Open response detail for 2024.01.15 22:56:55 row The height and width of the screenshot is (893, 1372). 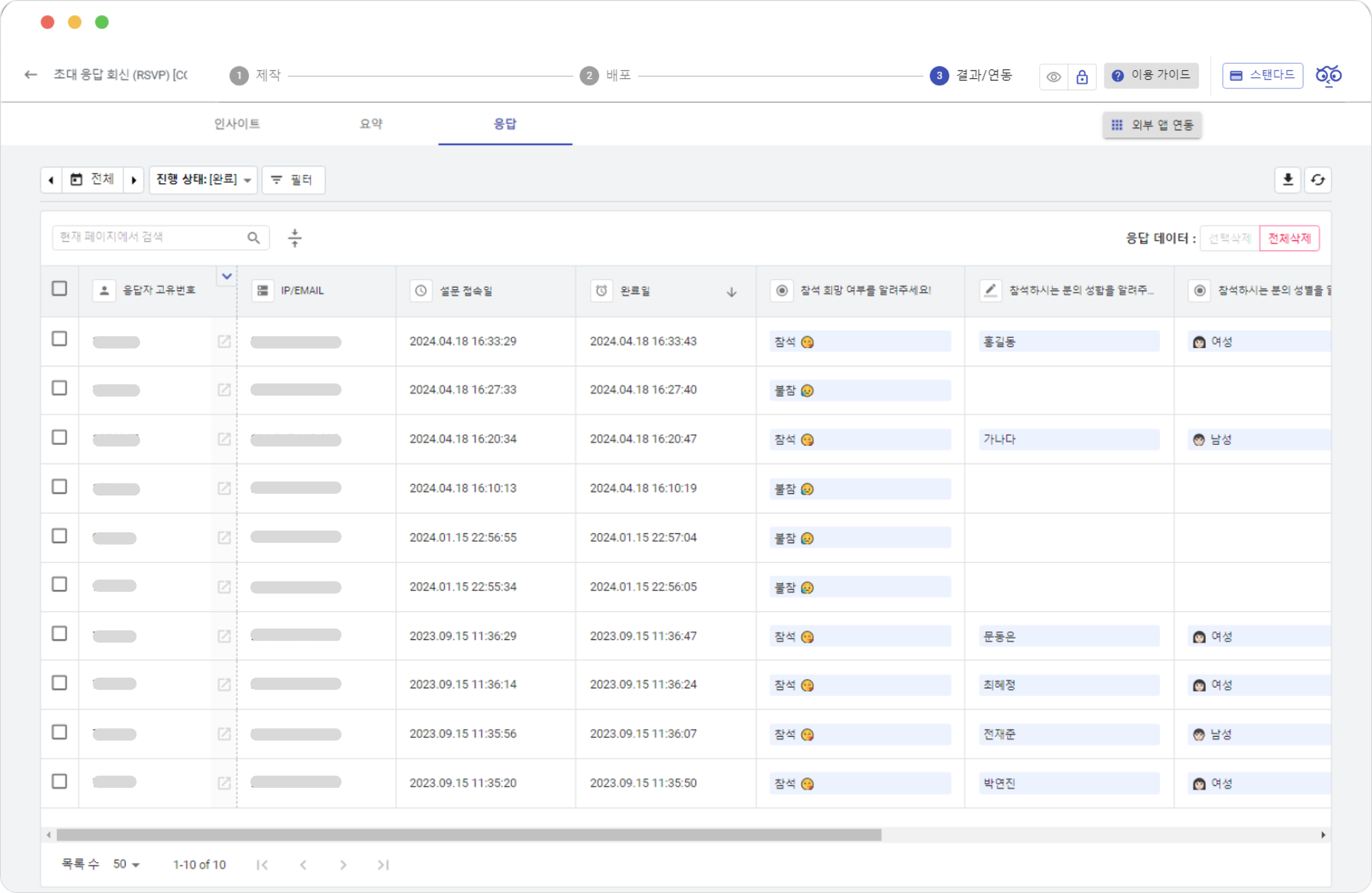224,538
